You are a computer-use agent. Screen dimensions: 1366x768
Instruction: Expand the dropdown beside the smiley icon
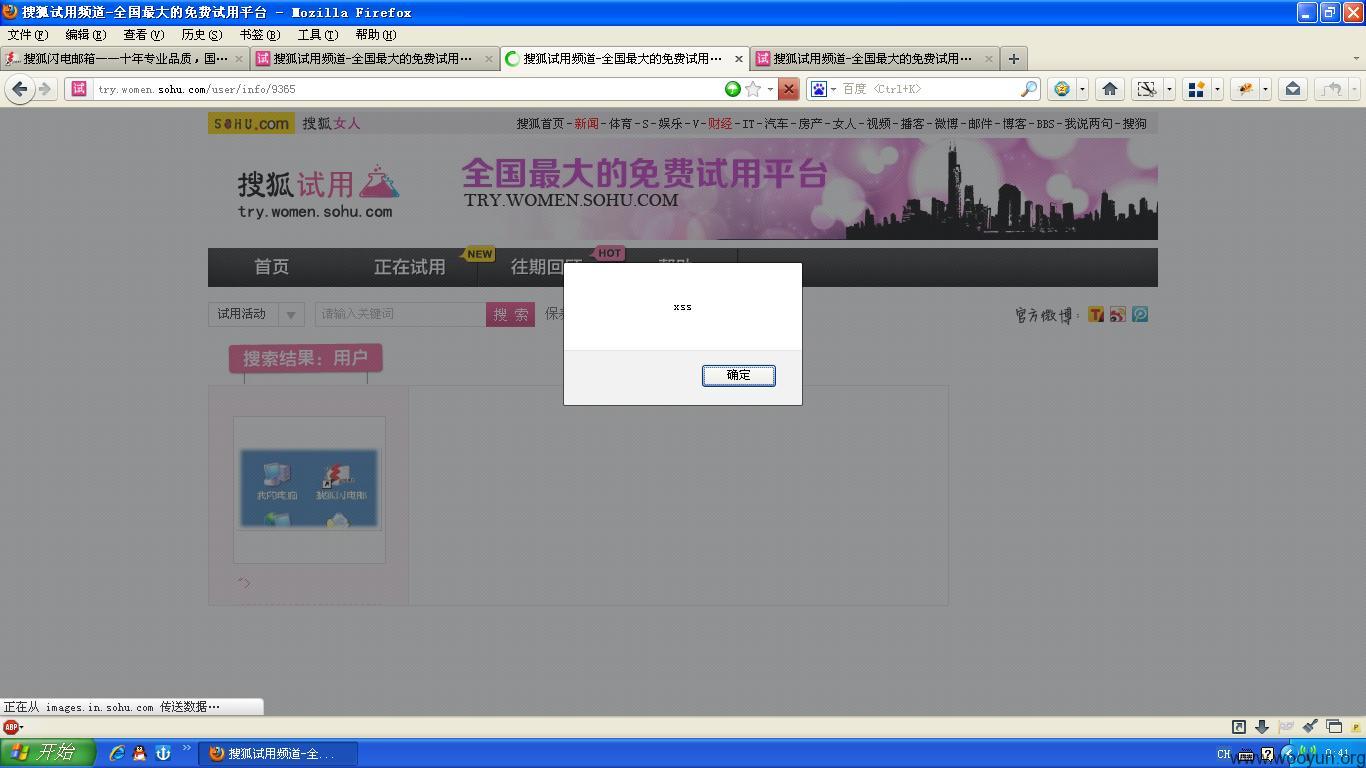tap(1082, 89)
